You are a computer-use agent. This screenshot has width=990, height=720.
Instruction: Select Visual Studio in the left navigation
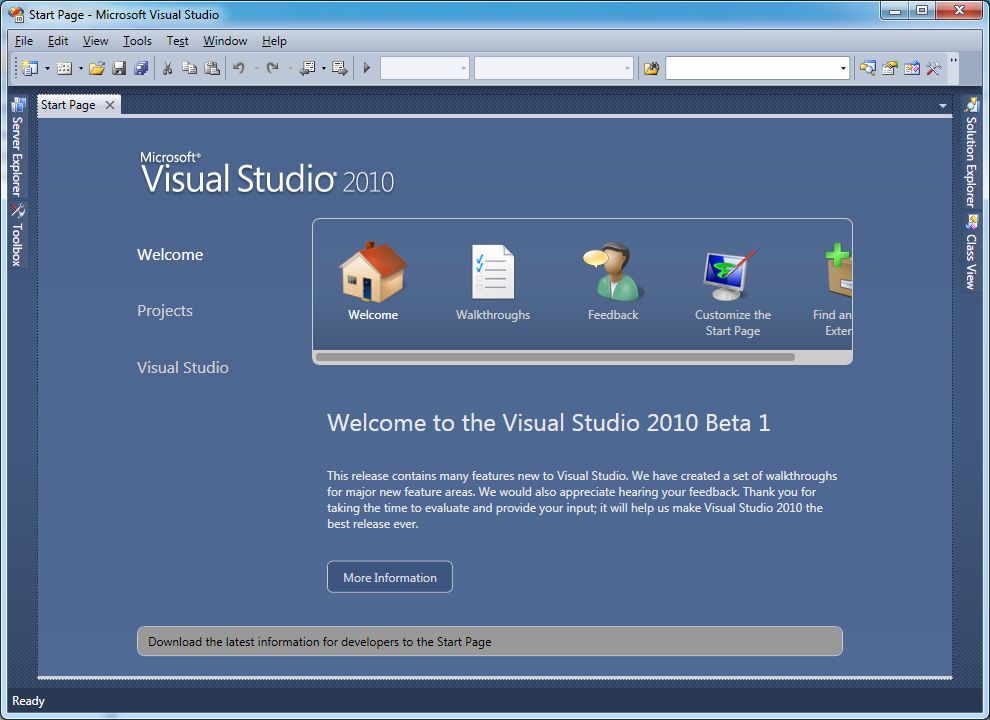point(182,368)
